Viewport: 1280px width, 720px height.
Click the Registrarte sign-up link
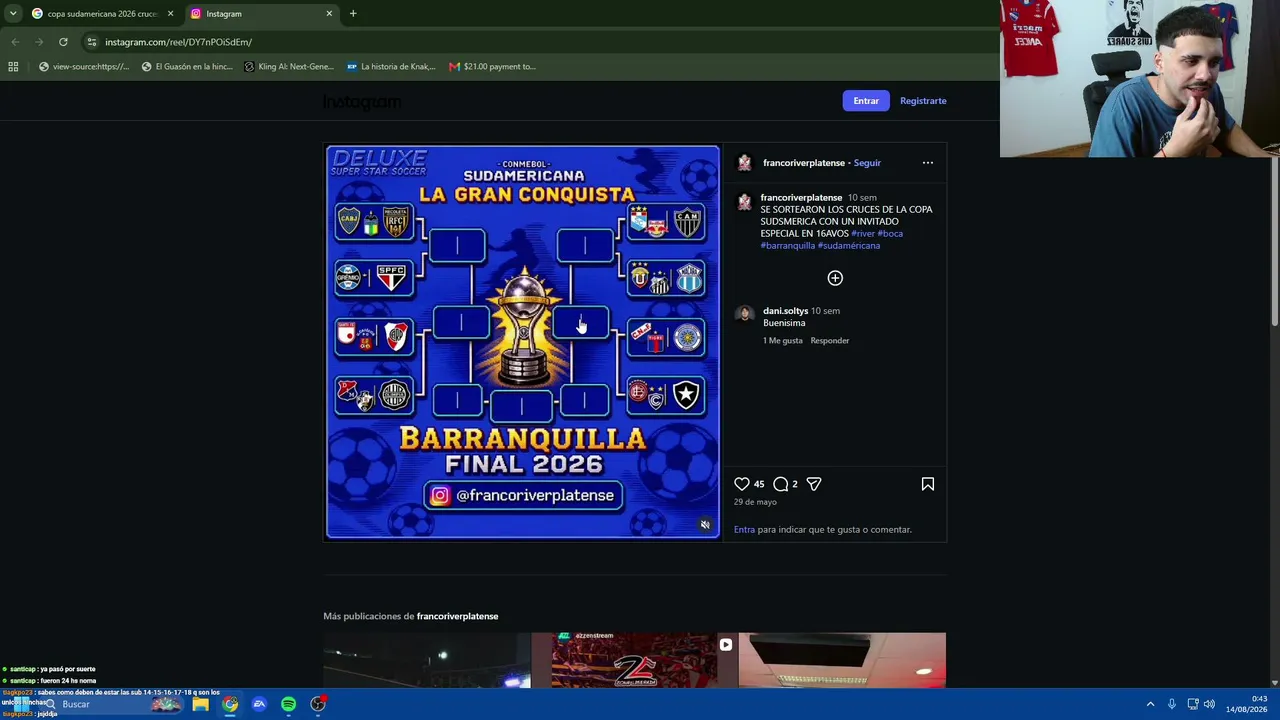click(x=923, y=101)
